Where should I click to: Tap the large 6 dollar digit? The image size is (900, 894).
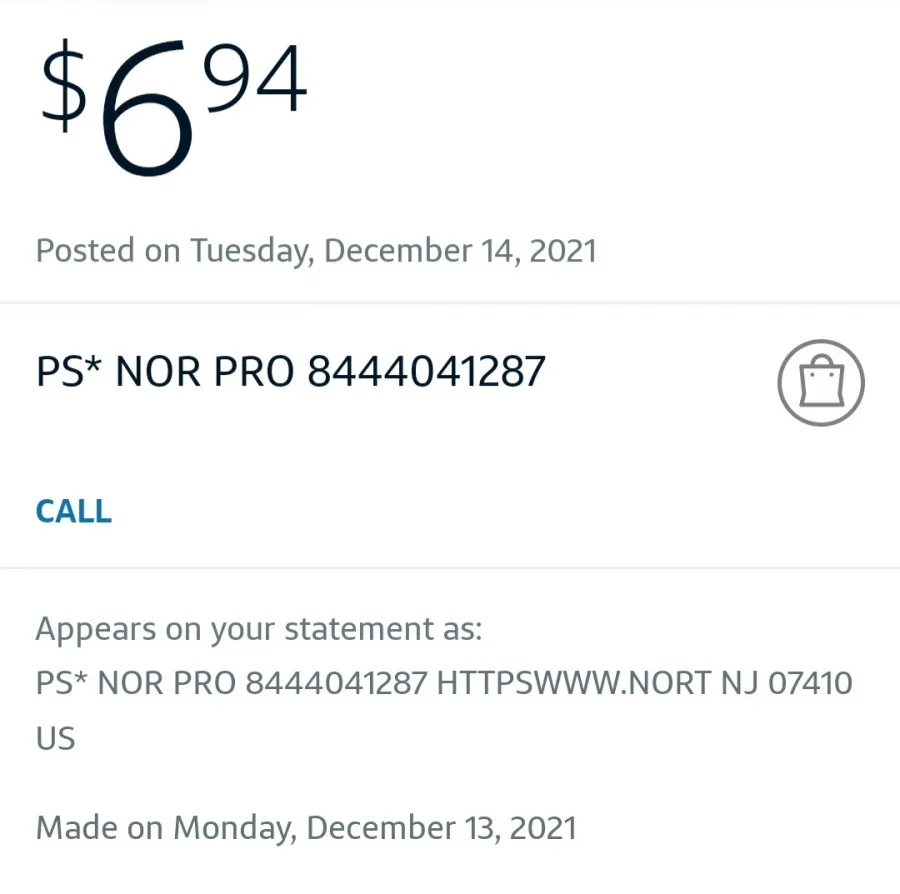pos(148,108)
